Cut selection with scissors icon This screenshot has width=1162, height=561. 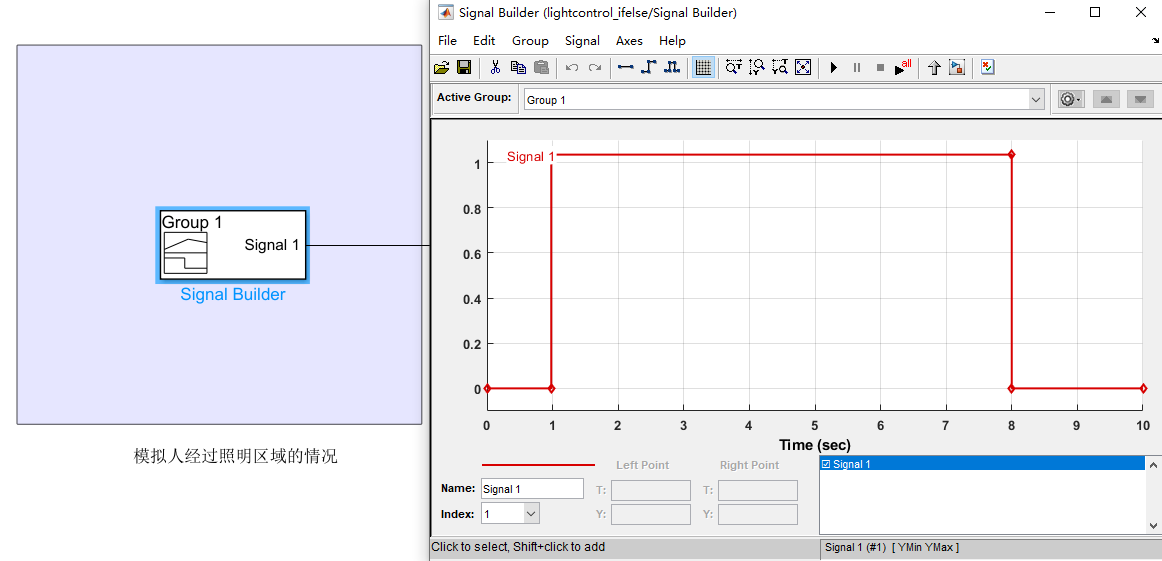[495, 67]
